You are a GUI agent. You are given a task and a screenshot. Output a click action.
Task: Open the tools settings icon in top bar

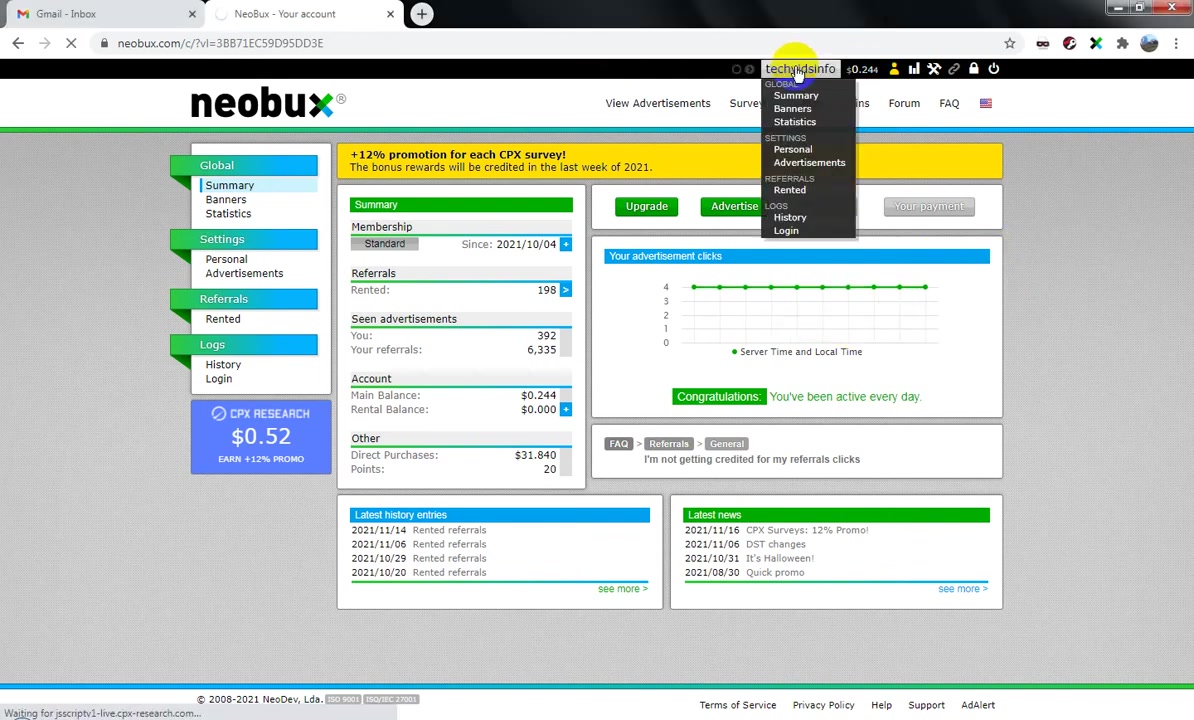[x=934, y=68]
